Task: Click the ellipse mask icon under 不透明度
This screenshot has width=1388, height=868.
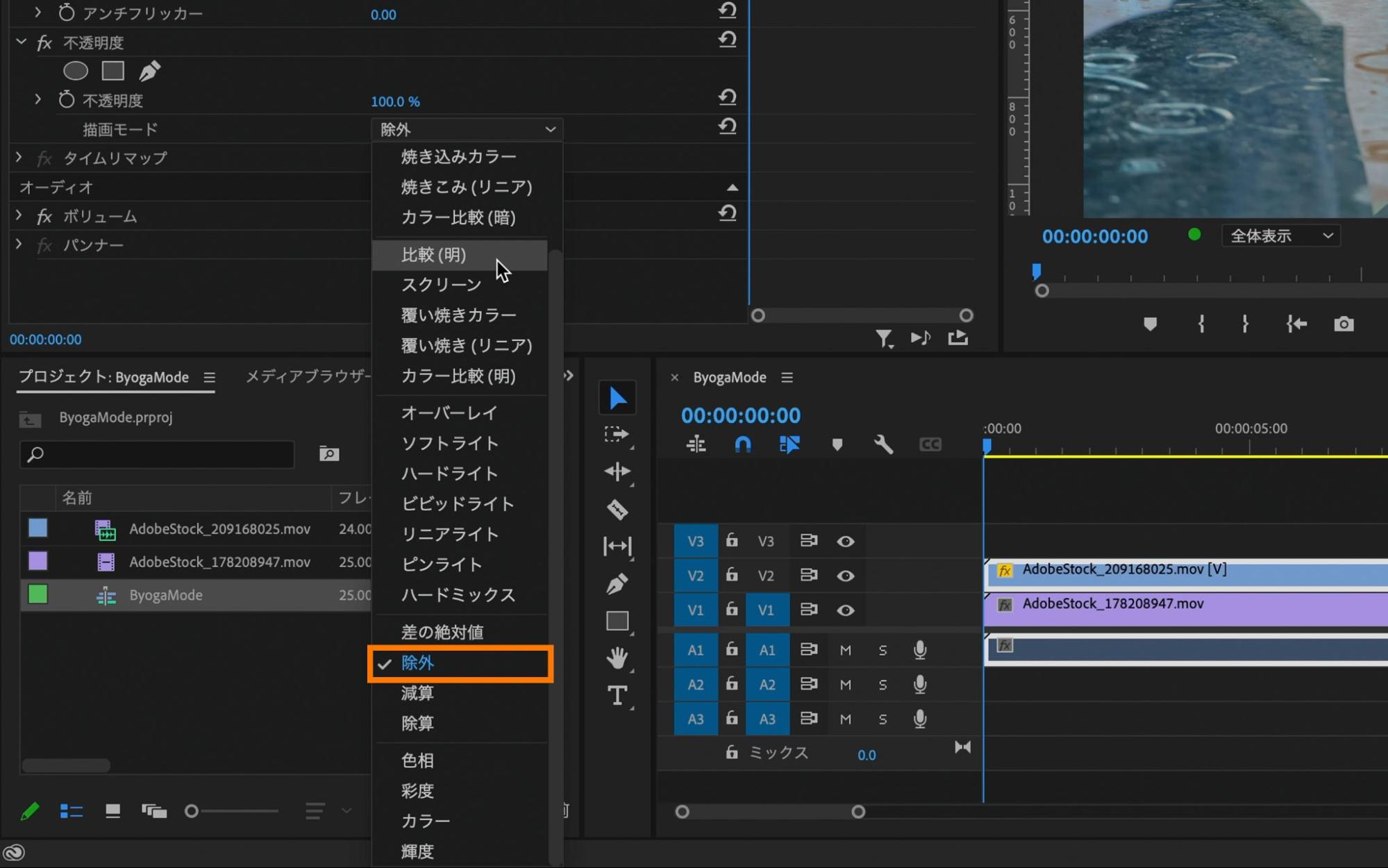Action: (76, 71)
